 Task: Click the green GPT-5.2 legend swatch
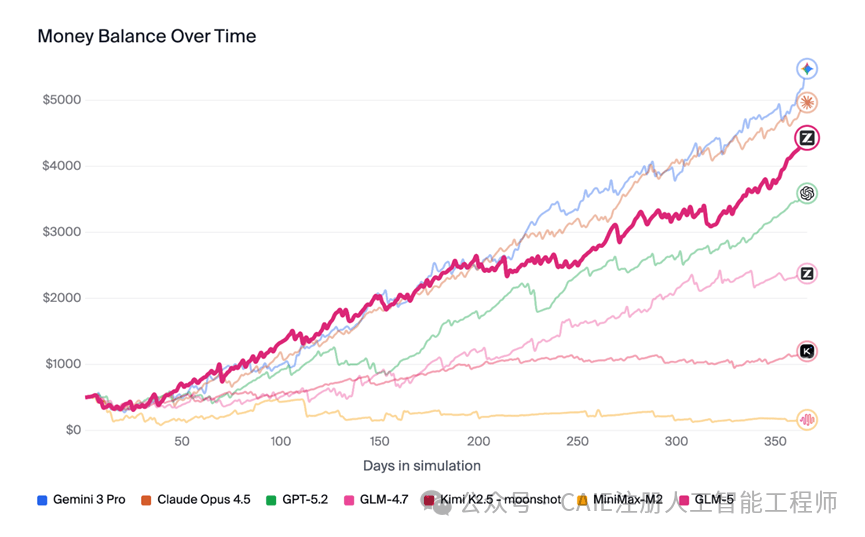272,499
